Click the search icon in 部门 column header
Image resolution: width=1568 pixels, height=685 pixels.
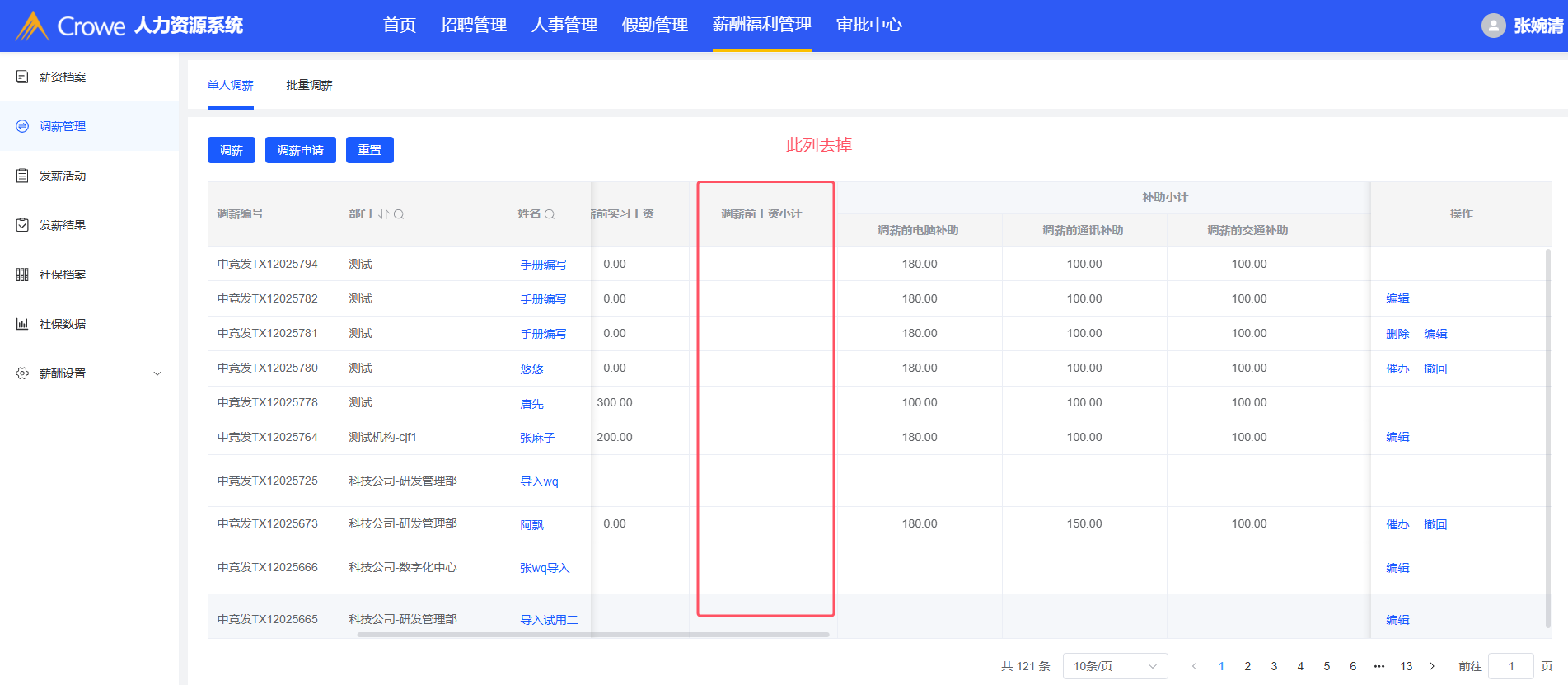pos(399,214)
